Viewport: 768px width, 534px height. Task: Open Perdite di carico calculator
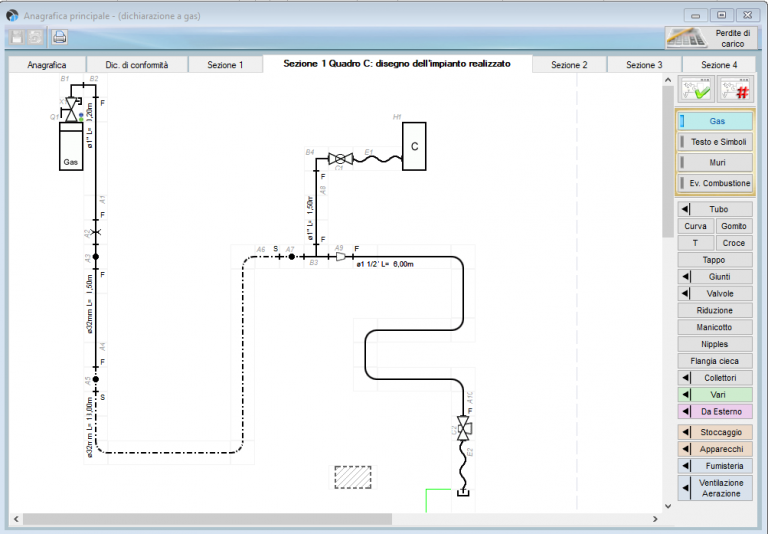713,38
